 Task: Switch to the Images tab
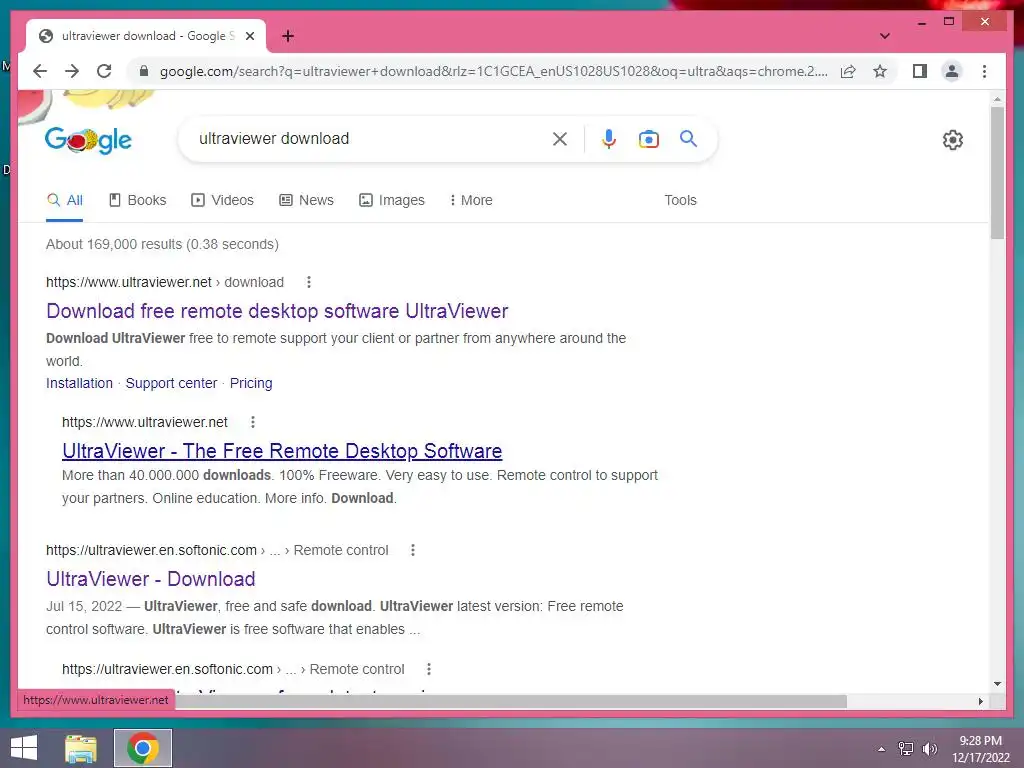coord(392,200)
